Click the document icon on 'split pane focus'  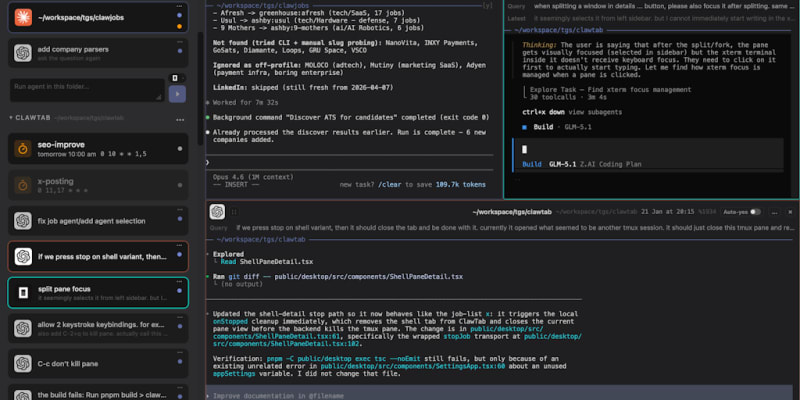24,292
